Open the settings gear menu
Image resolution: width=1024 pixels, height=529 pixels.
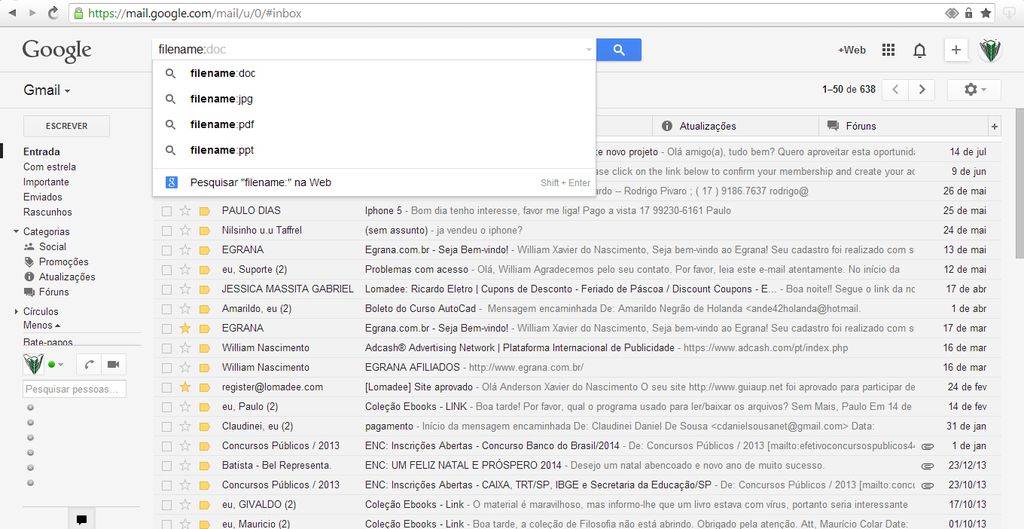tap(974, 89)
